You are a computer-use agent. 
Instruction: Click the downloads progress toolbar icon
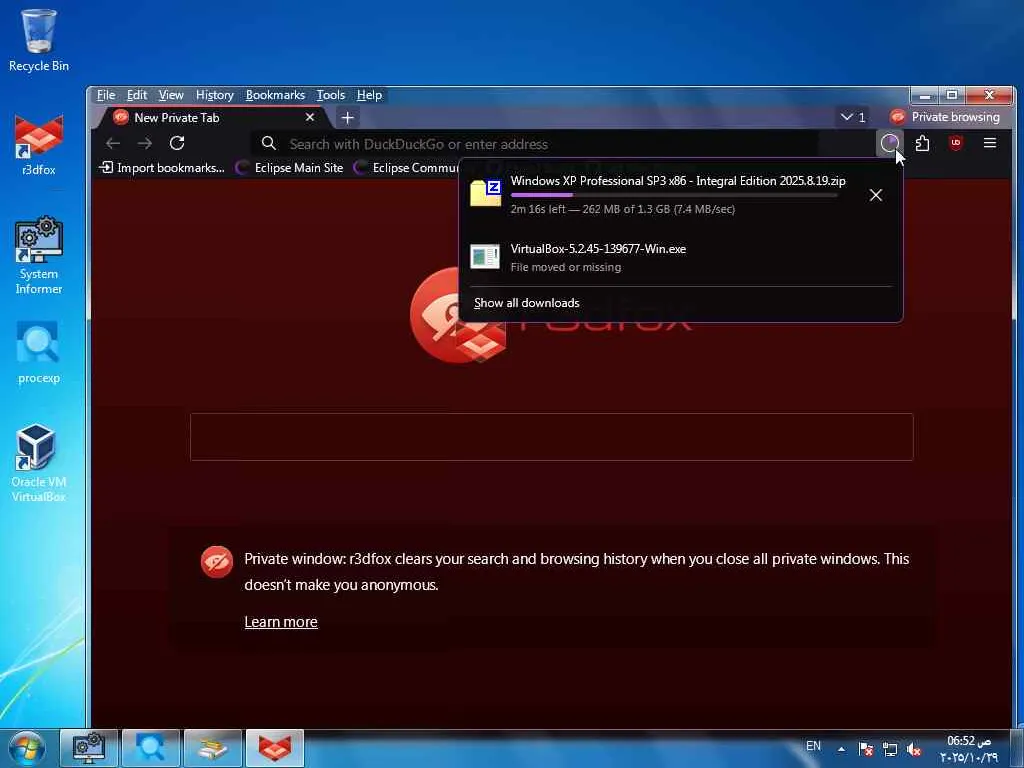889,143
